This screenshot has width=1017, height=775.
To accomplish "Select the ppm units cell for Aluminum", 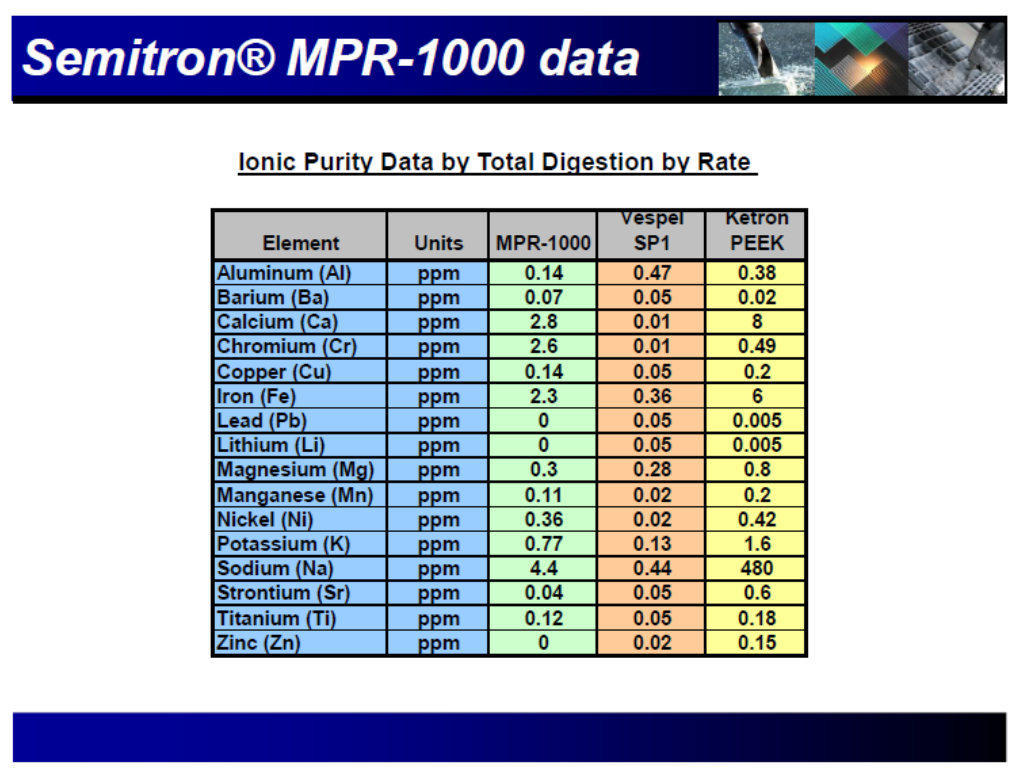I will (x=438, y=273).
